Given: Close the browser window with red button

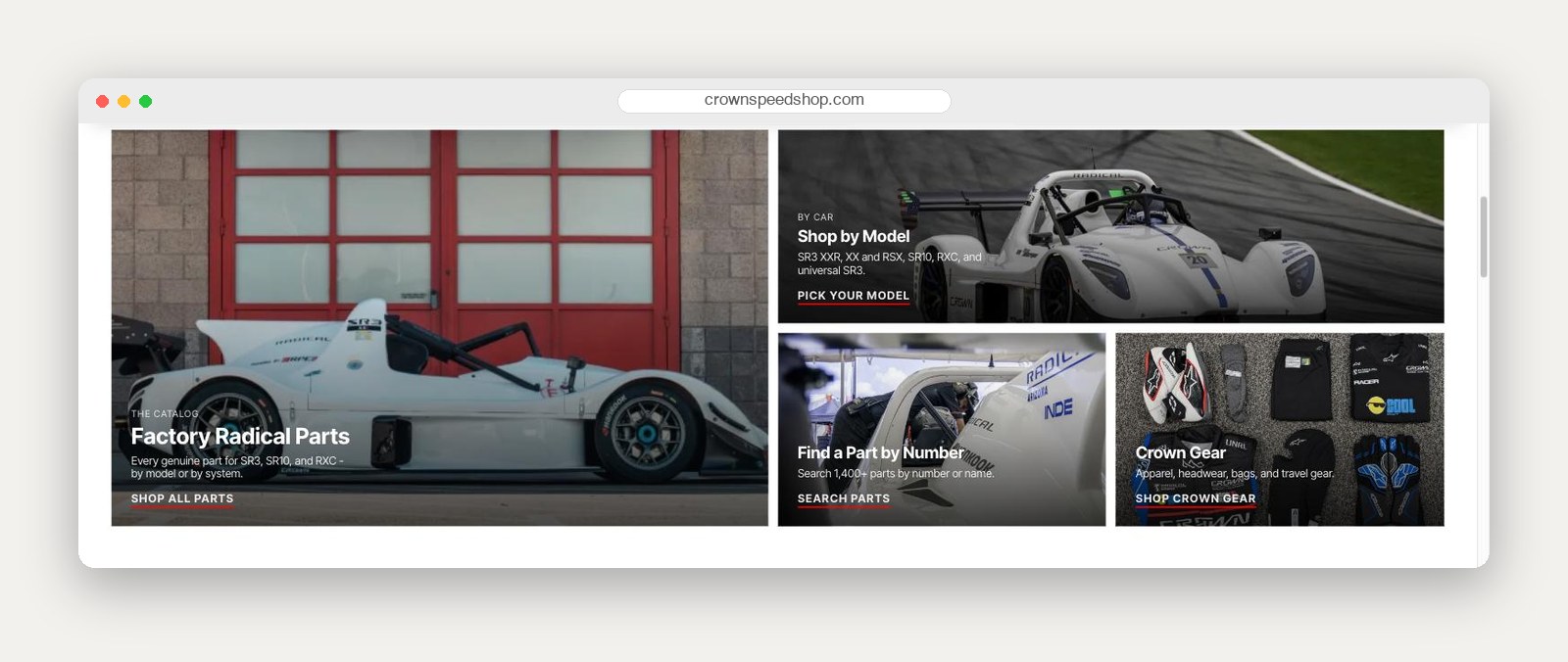Looking at the screenshot, I should click(x=102, y=101).
